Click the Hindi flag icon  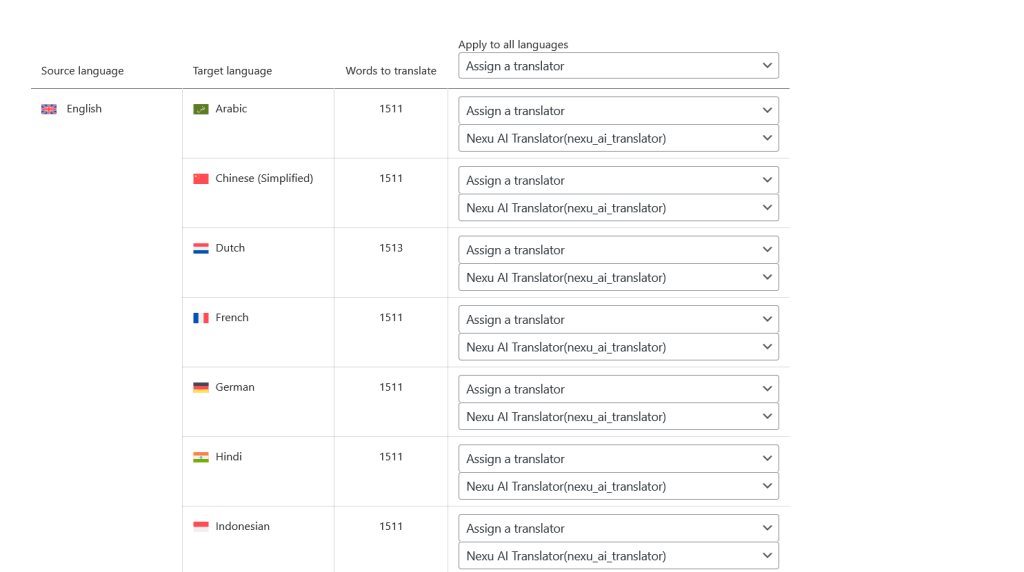pyautogui.click(x=200, y=457)
